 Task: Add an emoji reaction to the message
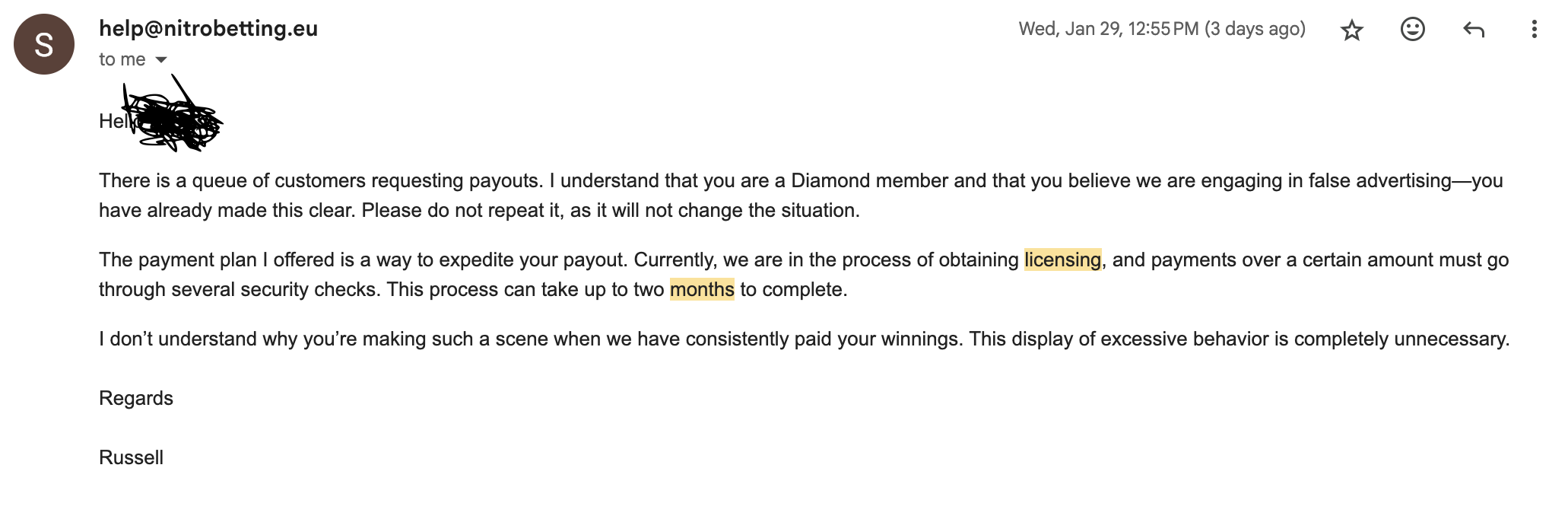click(x=1412, y=30)
